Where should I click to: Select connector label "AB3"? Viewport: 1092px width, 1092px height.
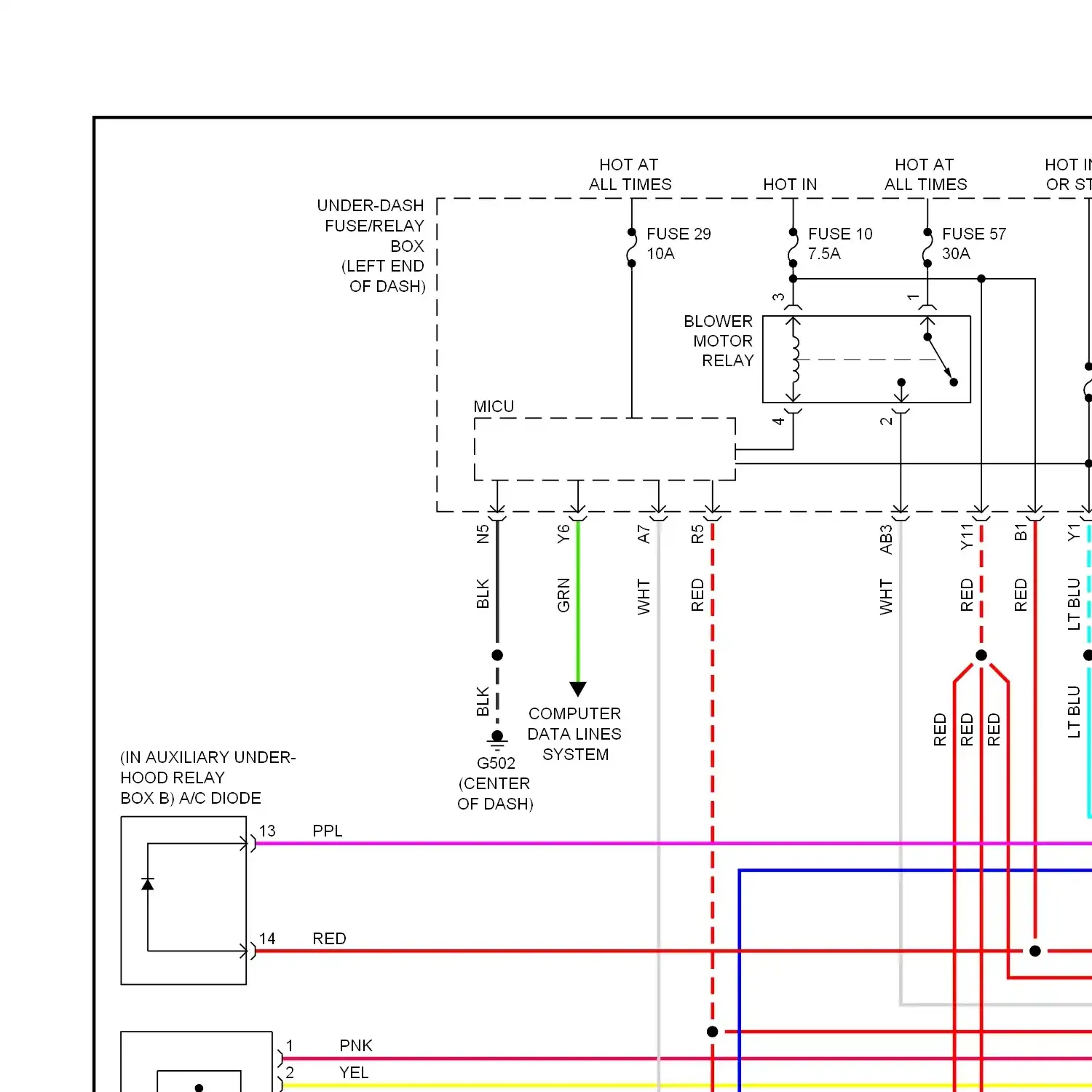(x=886, y=539)
